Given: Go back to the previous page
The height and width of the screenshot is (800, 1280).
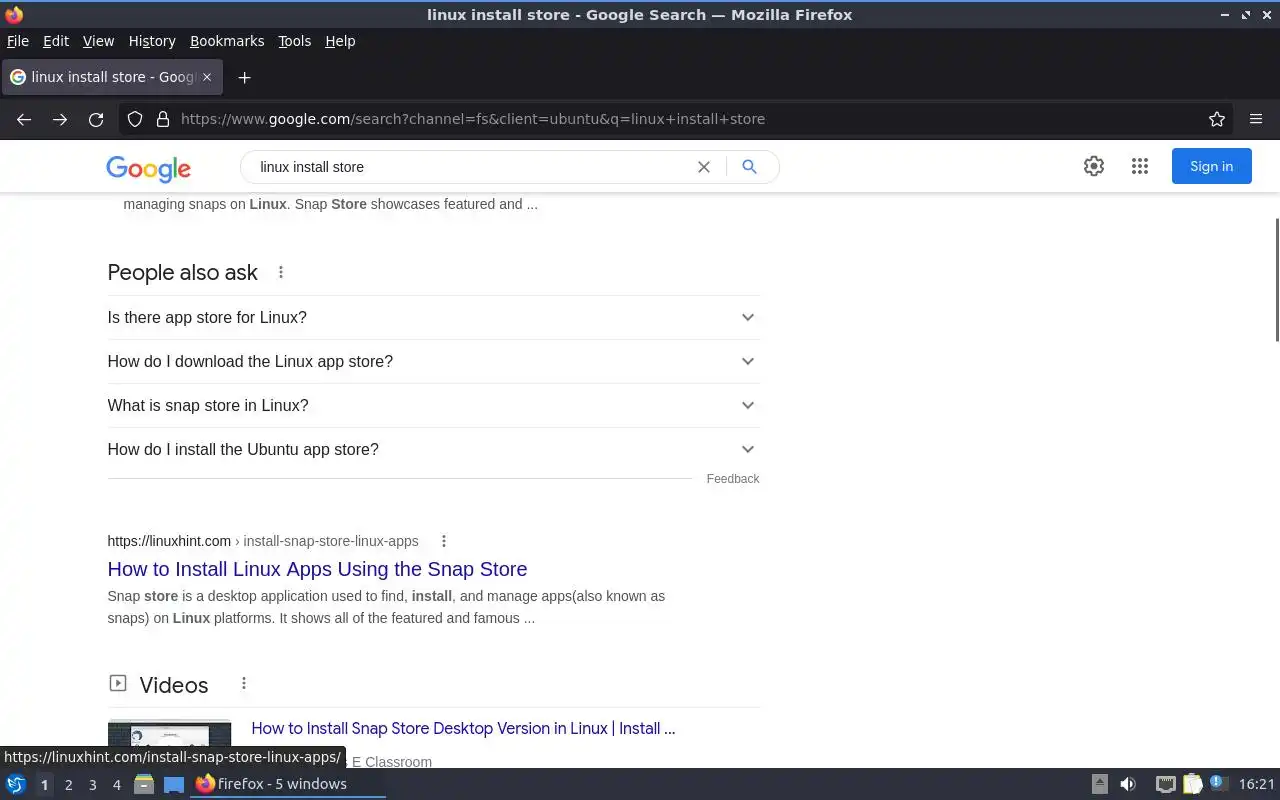Looking at the screenshot, I should pyautogui.click(x=24, y=119).
